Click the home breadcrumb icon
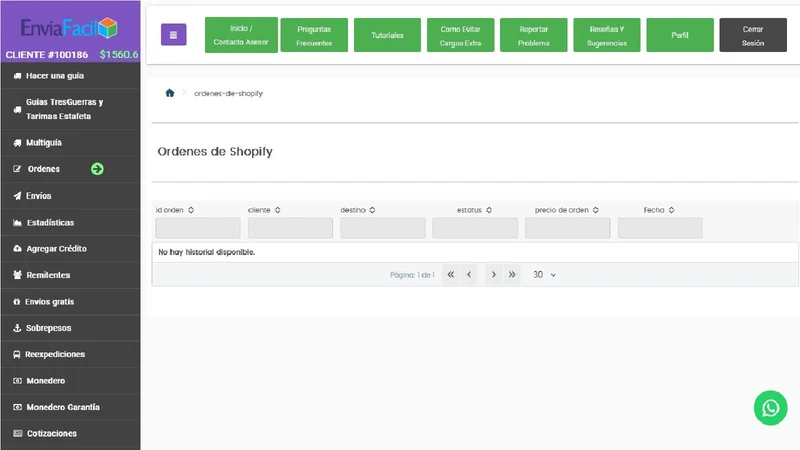The image size is (800, 450). coord(170,93)
